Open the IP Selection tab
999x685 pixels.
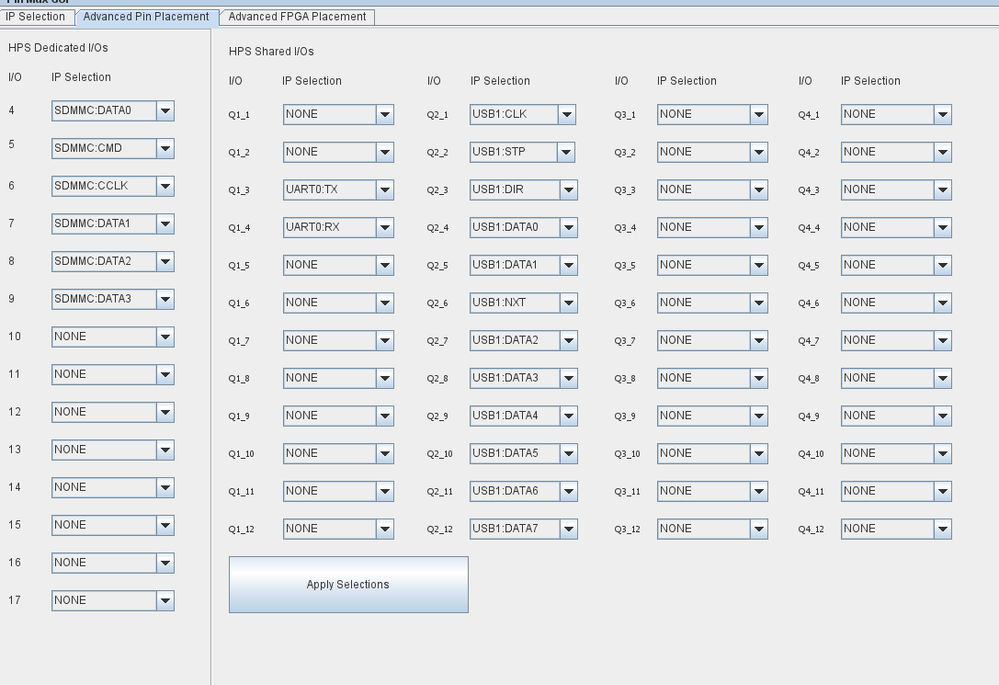tap(36, 17)
